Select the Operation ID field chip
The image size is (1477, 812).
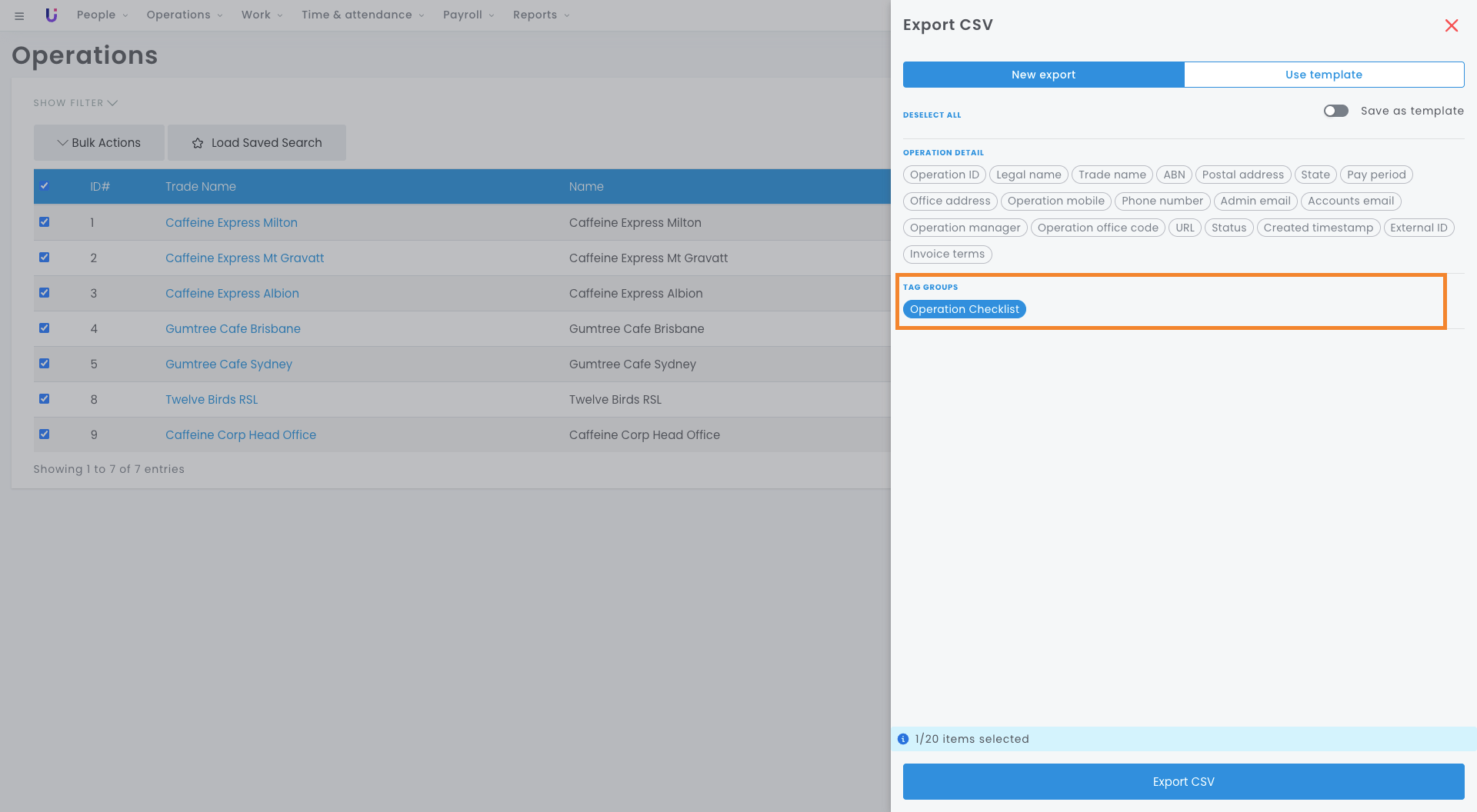tap(944, 175)
